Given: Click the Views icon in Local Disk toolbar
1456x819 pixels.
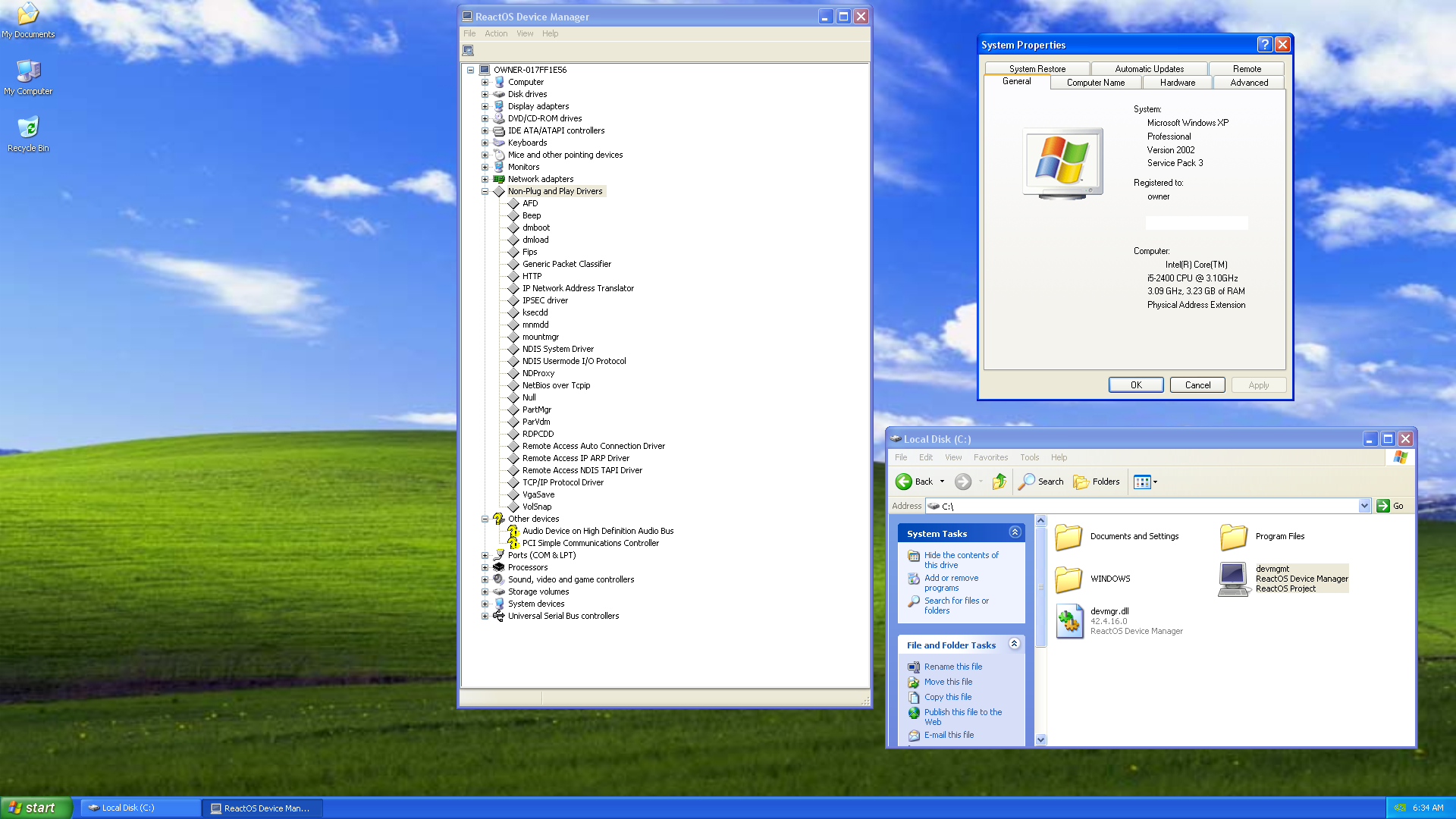Looking at the screenshot, I should point(1142,482).
